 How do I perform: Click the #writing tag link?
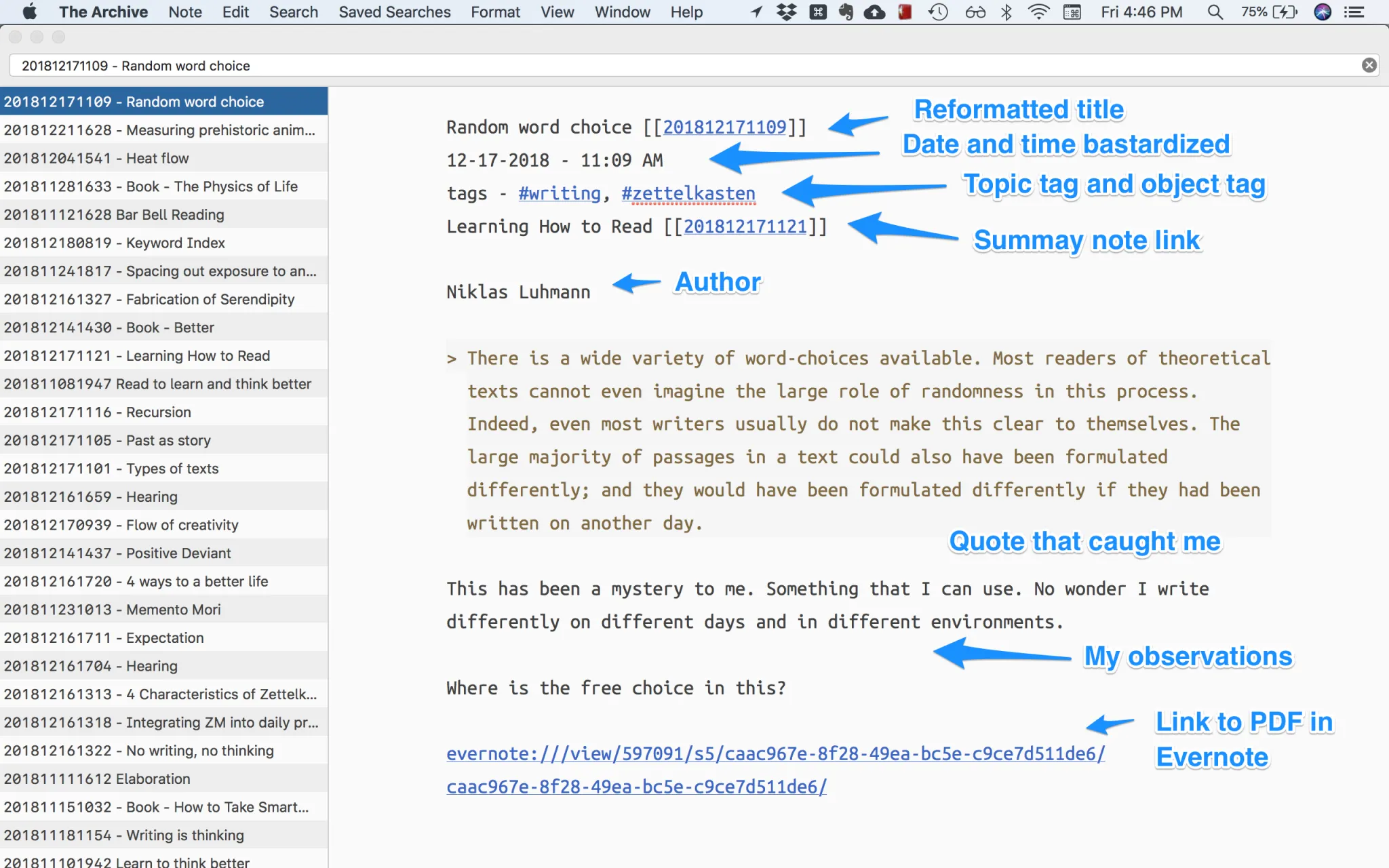559,193
